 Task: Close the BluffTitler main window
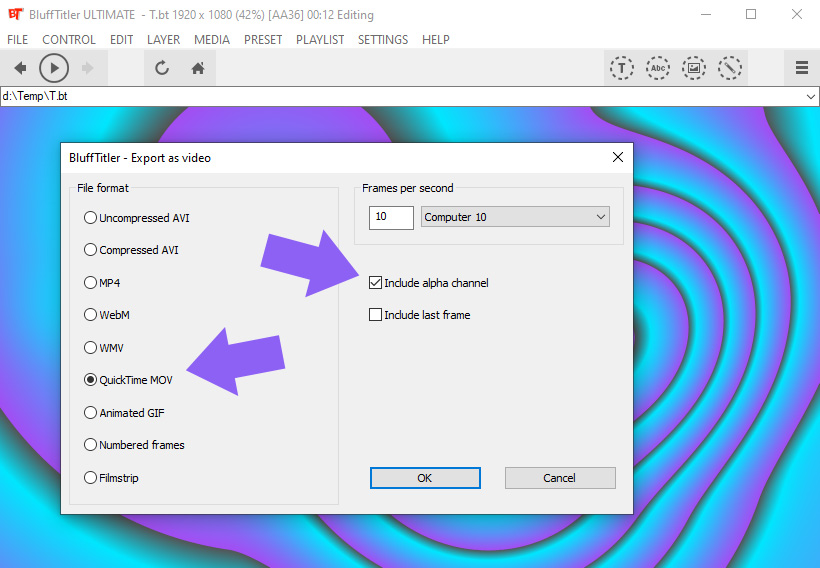pyautogui.click(x=796, y=15)
